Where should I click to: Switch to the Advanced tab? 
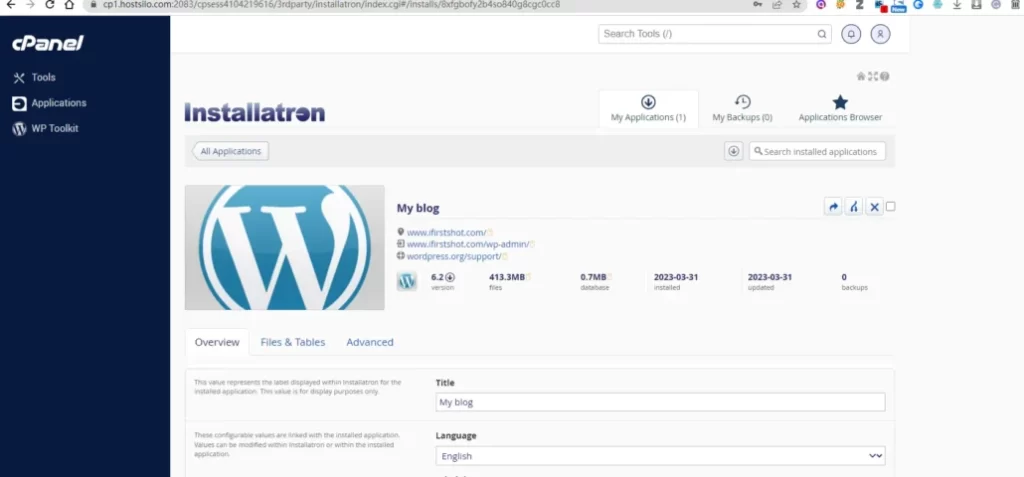(x=370, y=342)
